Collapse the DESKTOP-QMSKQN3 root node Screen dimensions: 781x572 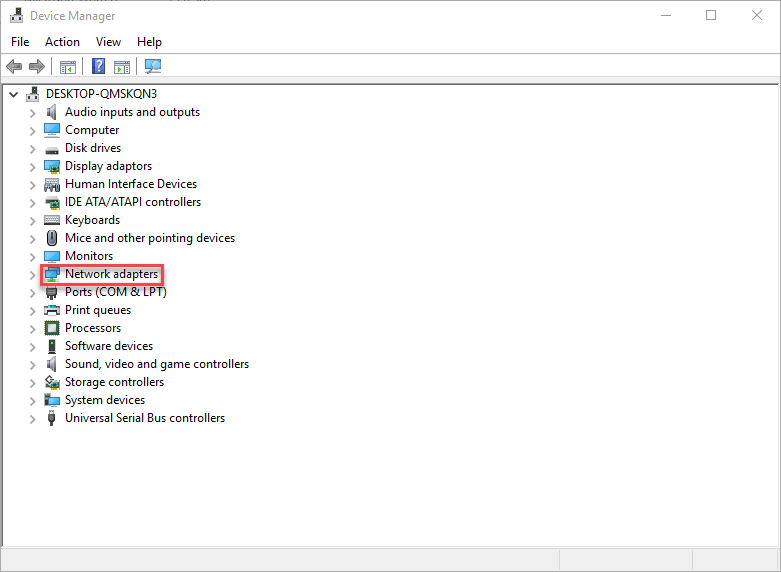pyautogui.click(x=13, y=94)
